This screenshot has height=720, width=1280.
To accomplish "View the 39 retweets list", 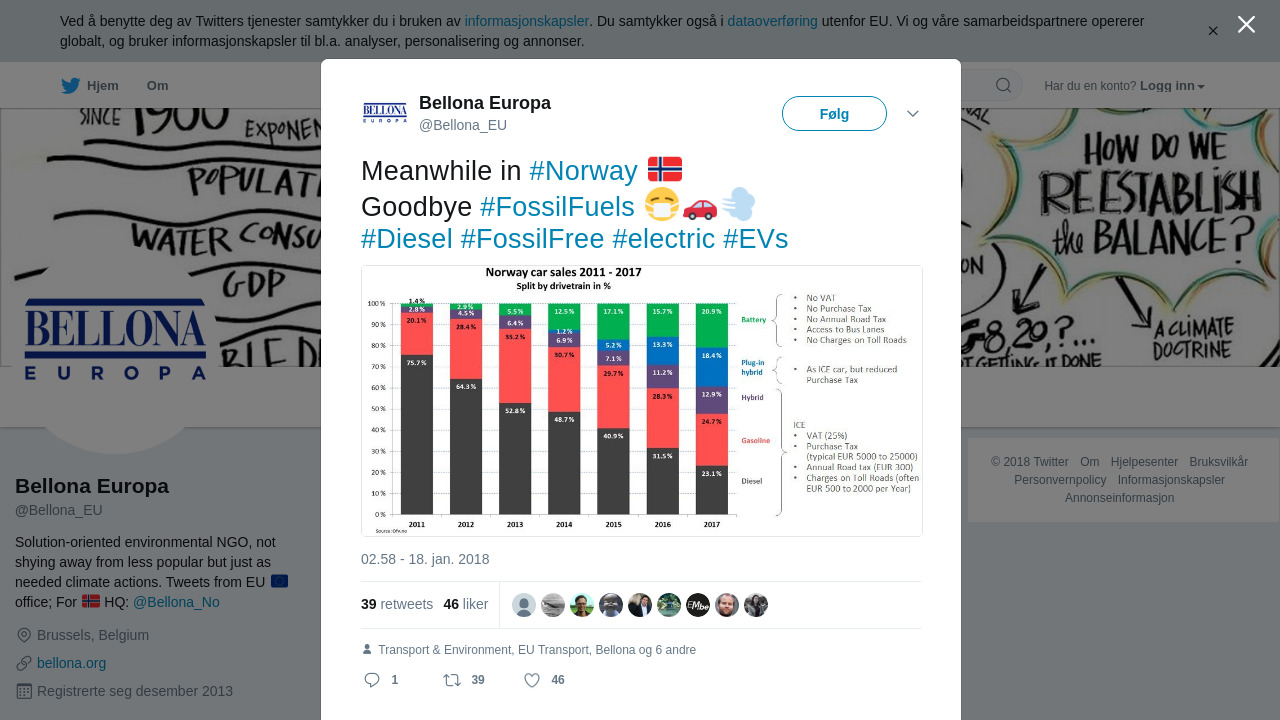I will 397,604.
